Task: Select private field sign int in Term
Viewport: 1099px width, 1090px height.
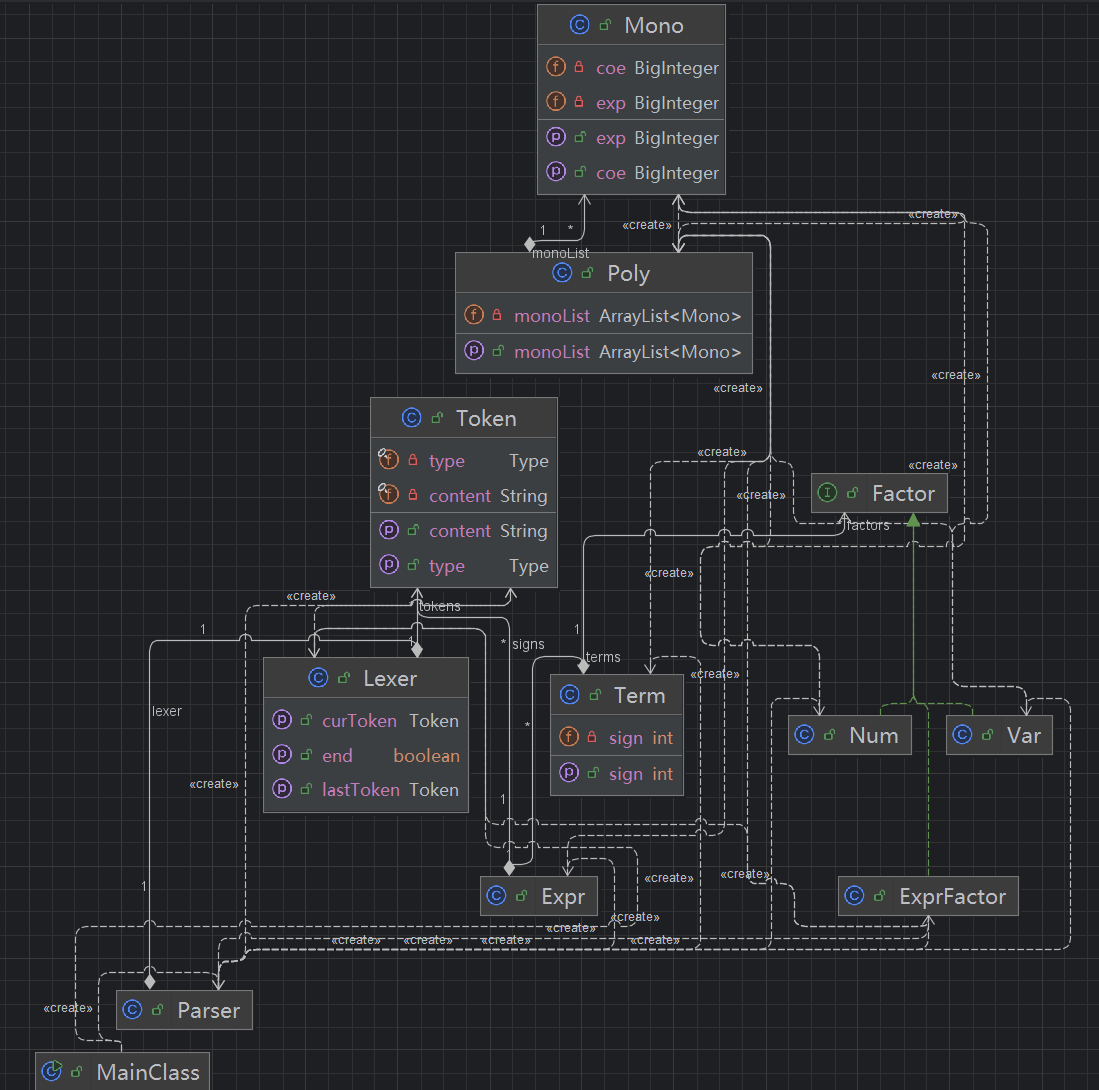Action: 616,738
